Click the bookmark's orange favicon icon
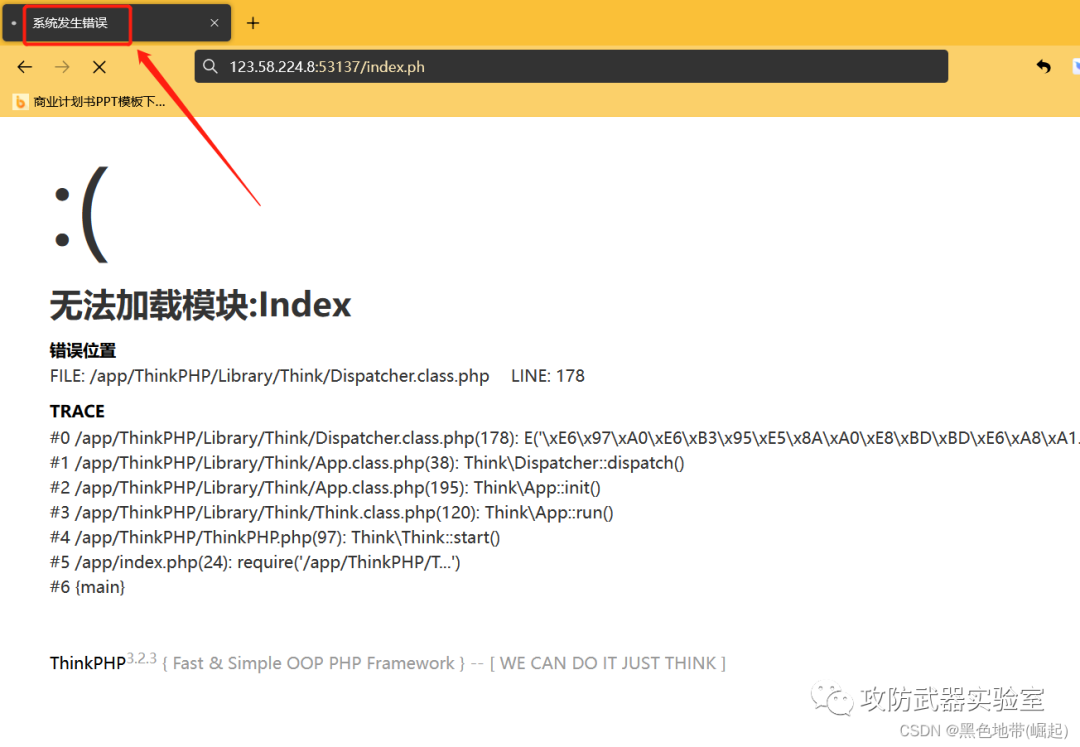Viewport: 1080px width, 747px height. click(20, 102)
